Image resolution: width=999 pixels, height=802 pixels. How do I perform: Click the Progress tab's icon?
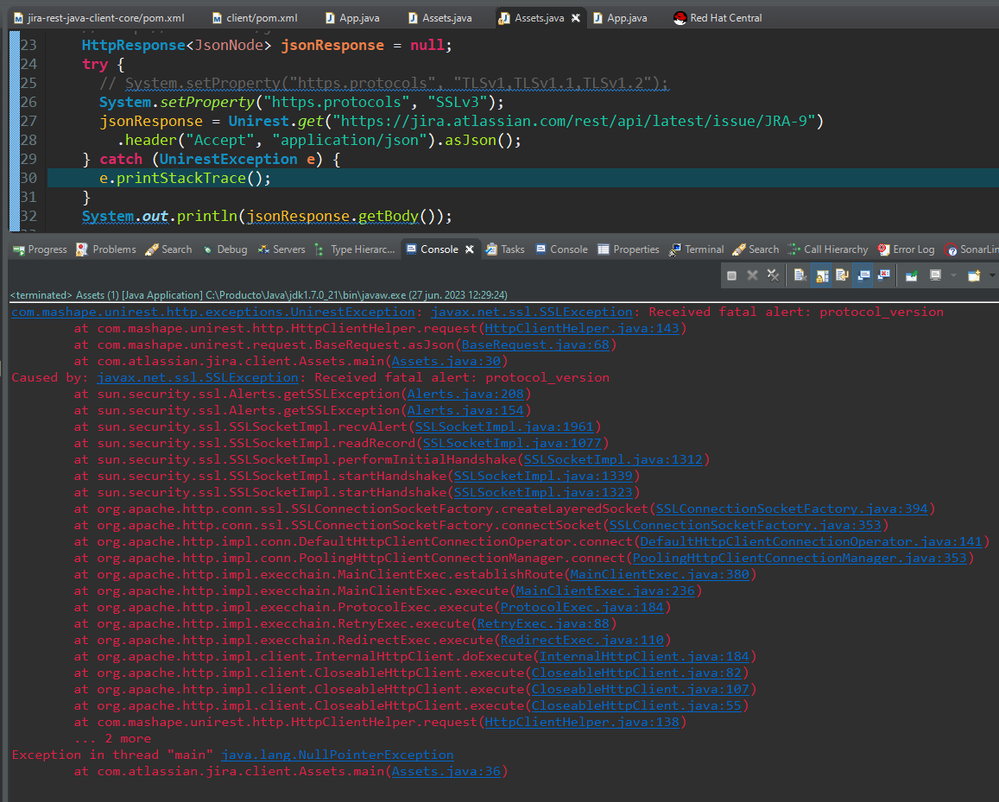pos(18,250)
